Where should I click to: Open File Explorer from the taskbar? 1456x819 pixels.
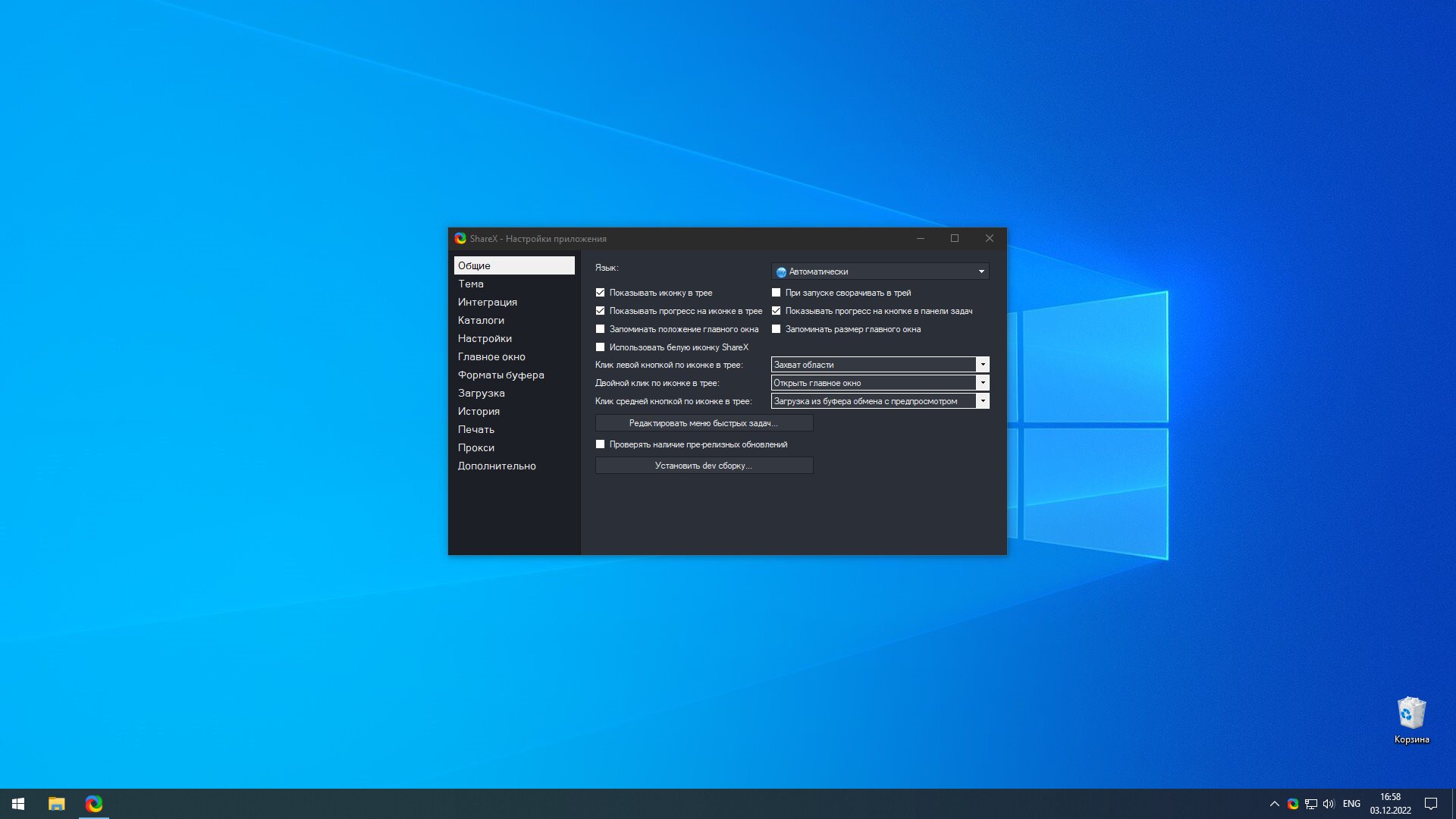[57, 804]
